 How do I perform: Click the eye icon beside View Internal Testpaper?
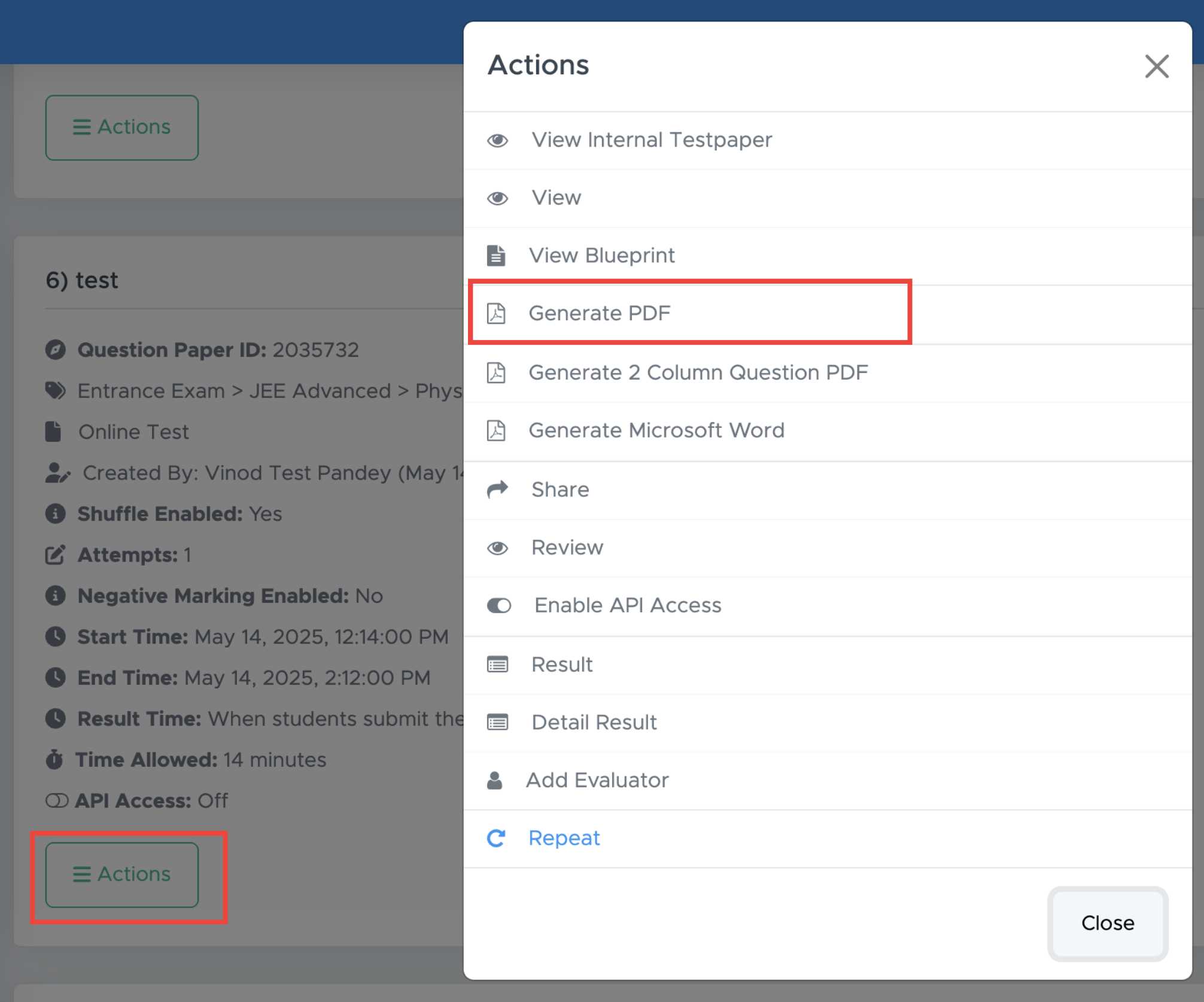click(x=497, y=141)
